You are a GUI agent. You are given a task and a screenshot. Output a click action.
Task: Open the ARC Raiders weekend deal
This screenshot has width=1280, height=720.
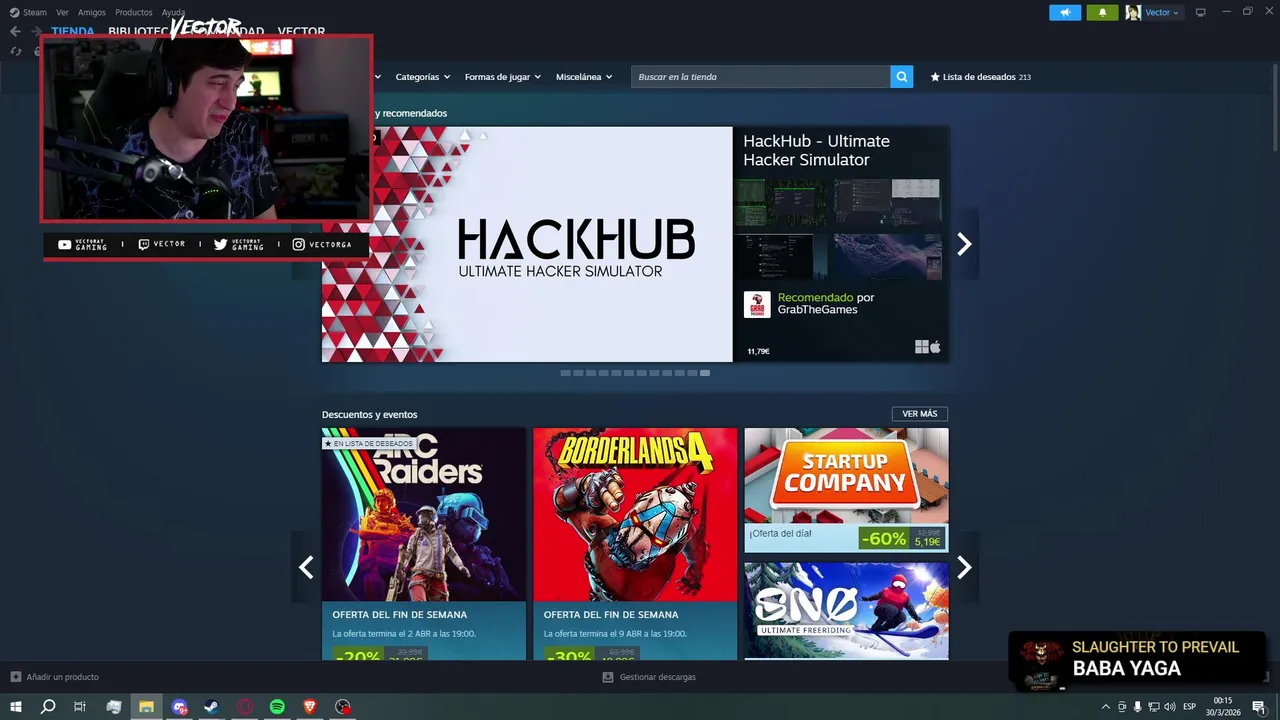click(x=424, y=544)
